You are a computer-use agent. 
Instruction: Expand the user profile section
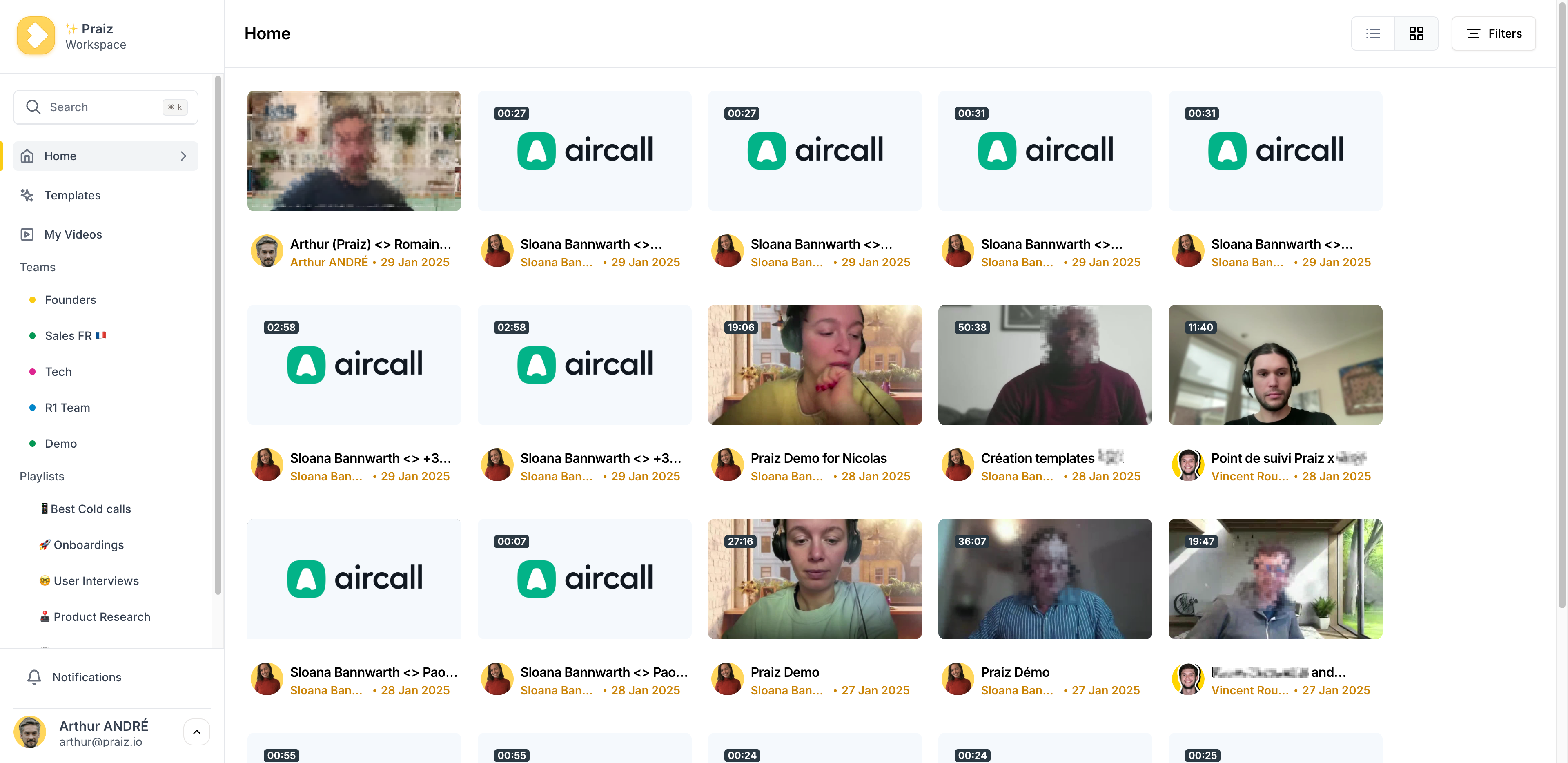[197, 732]
